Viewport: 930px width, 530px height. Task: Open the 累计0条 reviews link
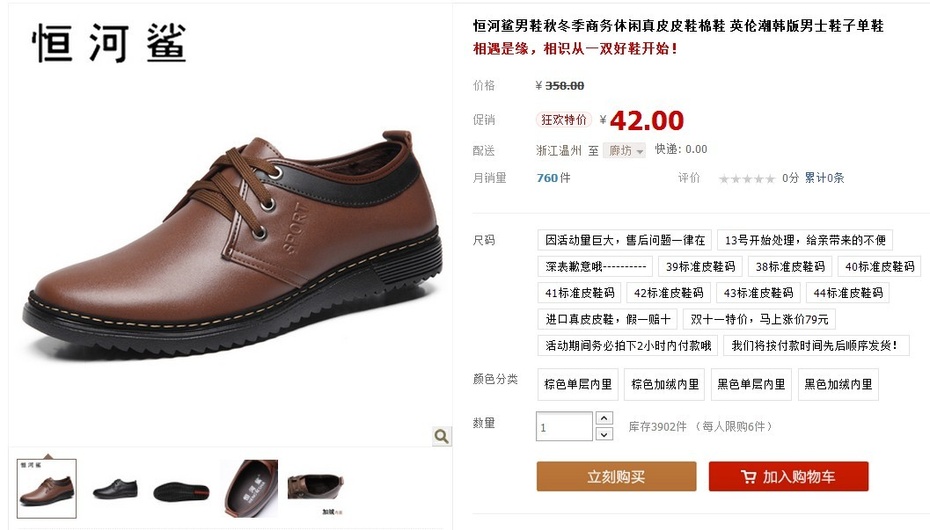point(824,178)
